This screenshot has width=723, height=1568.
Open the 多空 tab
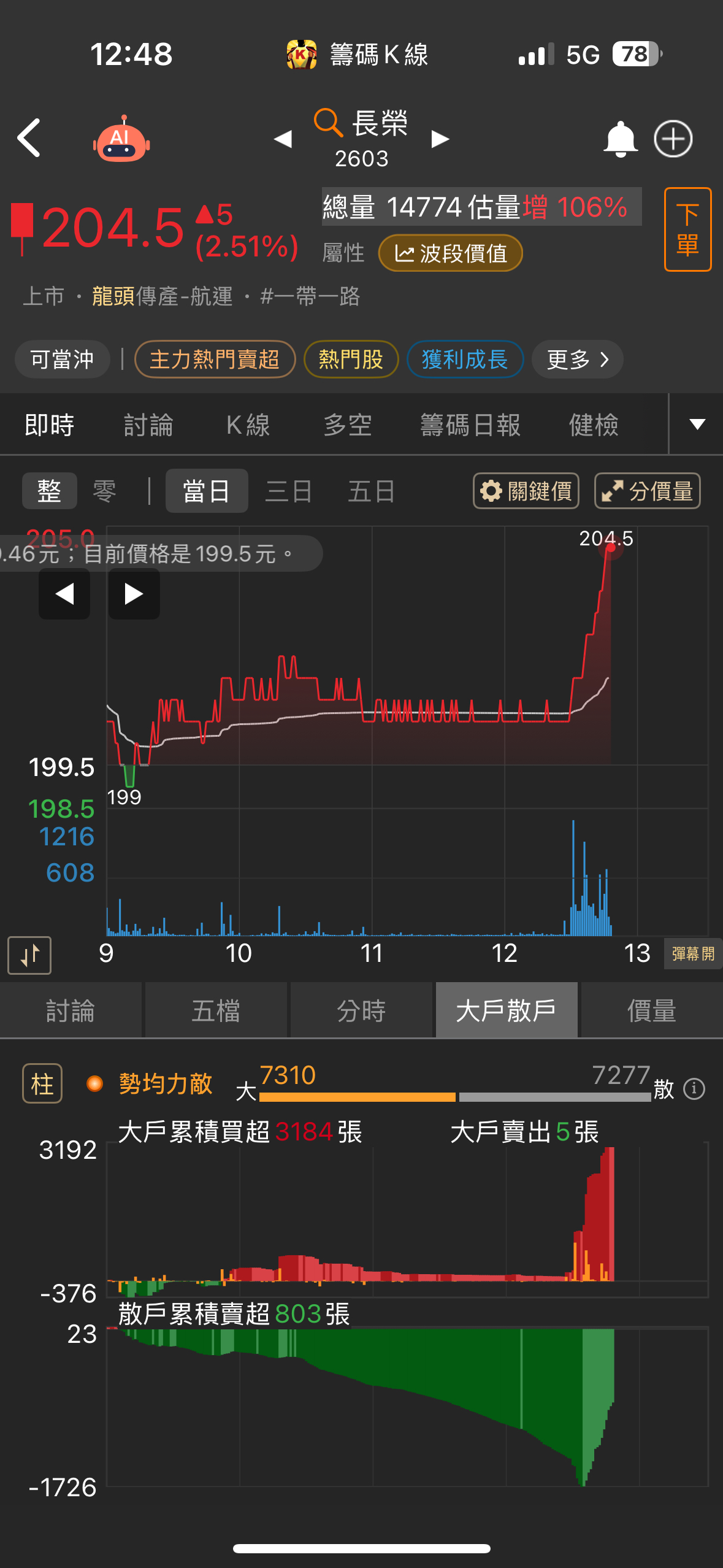pyautogui.click(x=348, y=425)
